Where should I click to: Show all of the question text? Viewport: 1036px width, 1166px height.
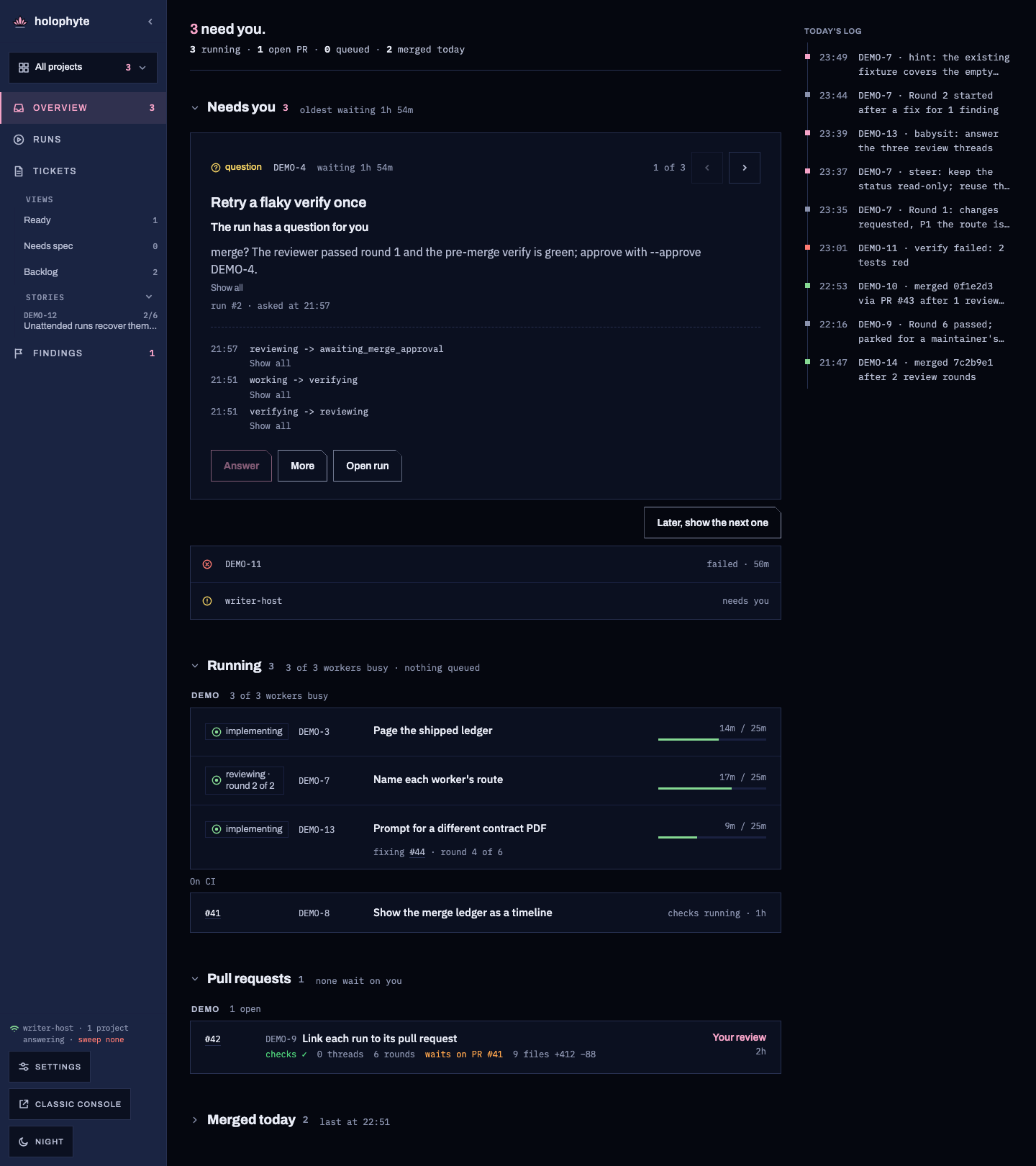click(x=227, y=288)
